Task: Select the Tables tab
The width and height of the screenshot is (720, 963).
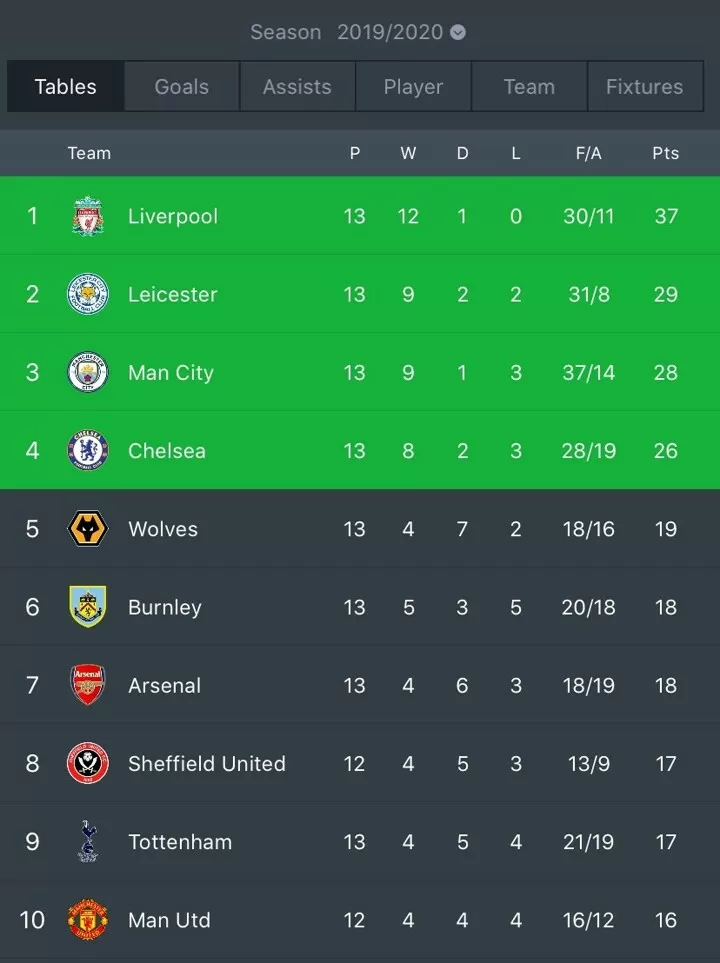Action: click(x=66, y=87)
